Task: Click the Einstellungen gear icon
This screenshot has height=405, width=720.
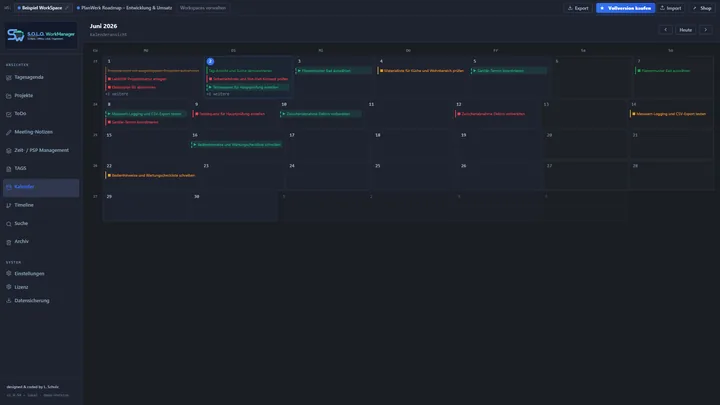Action: pos(9,273)
